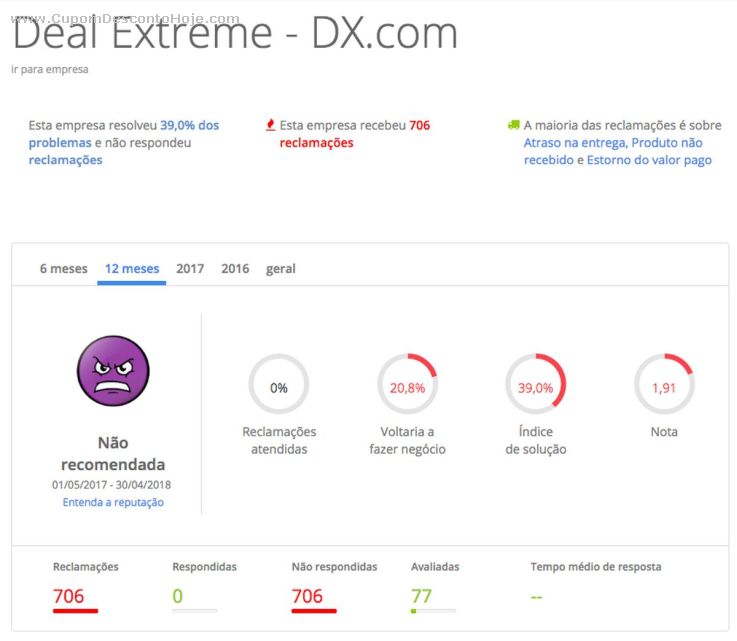Switch to the 6 meses tab
This screenshot has width=737, height=641.
tap(63, 269)
